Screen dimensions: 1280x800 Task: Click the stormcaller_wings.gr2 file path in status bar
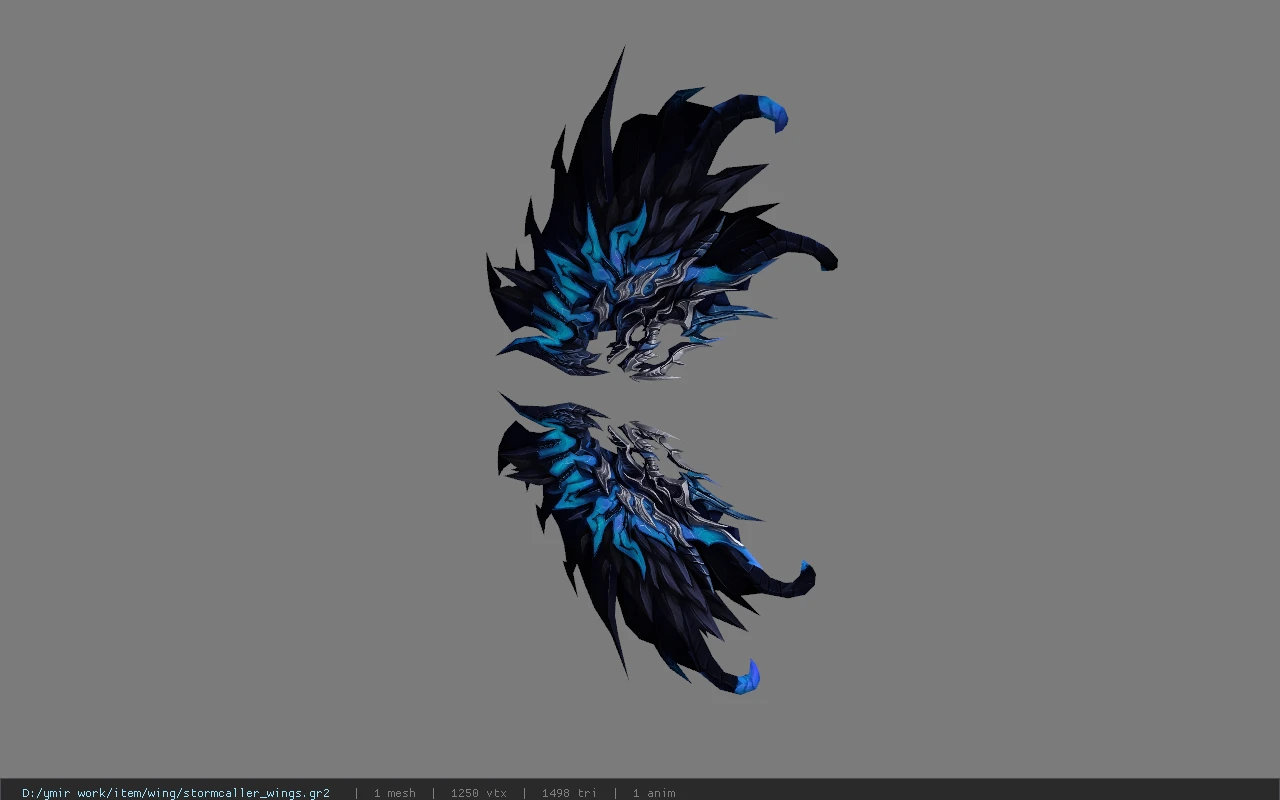[x=176, y=793]
